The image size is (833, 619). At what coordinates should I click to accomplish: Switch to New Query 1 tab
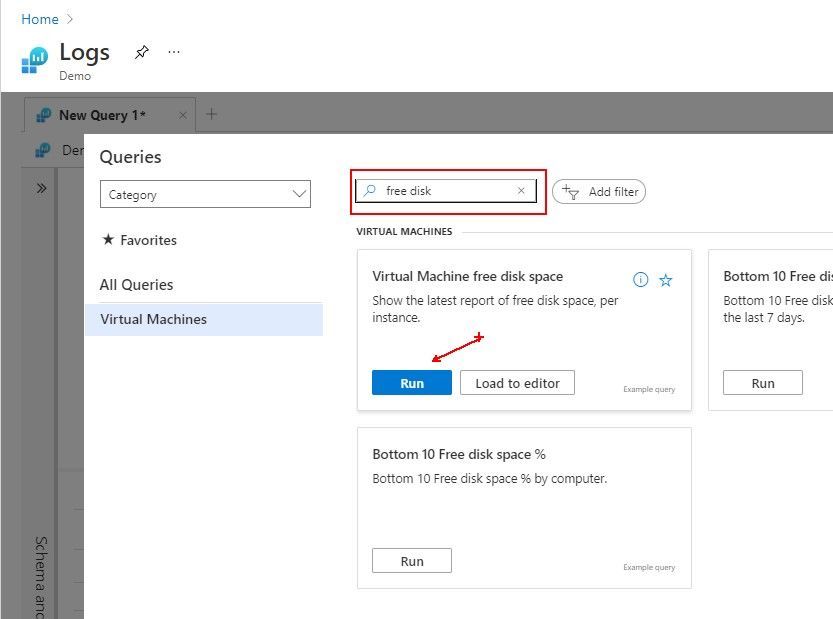109,115
